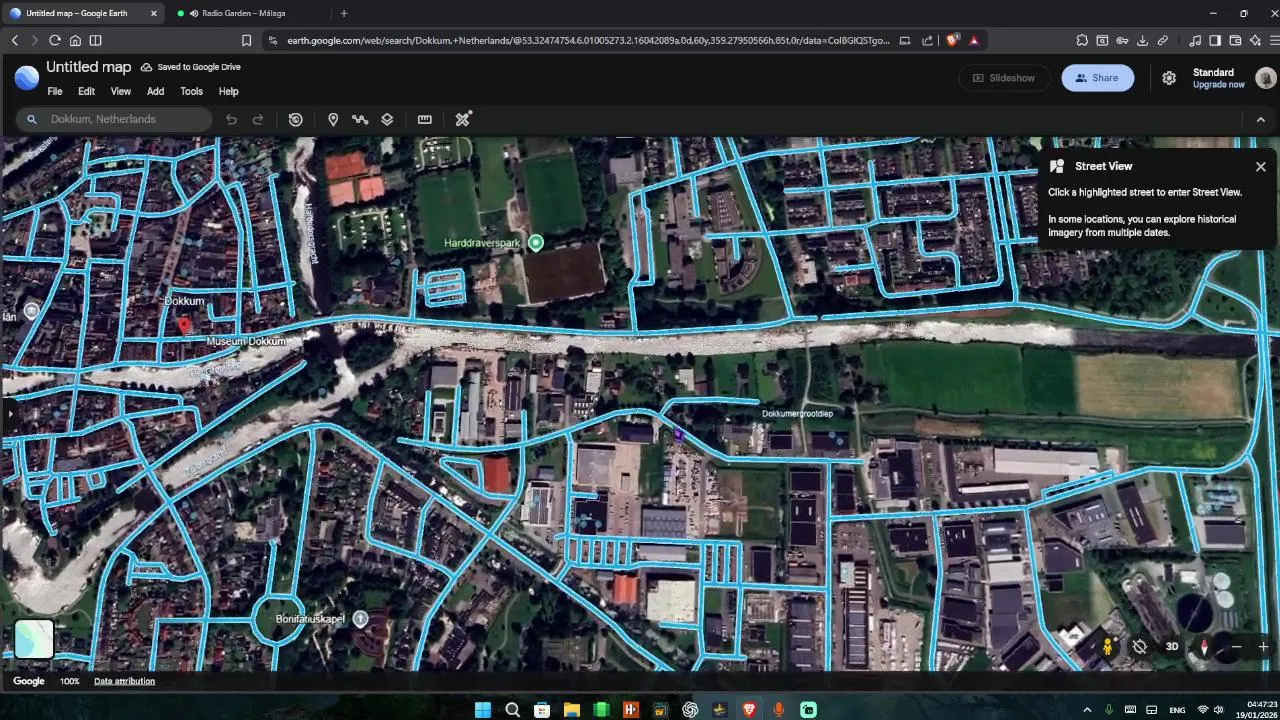This screenshot has height=720, width=1280.
Task: Open the Google account avatar
Action: click(x=1265, y=78)
